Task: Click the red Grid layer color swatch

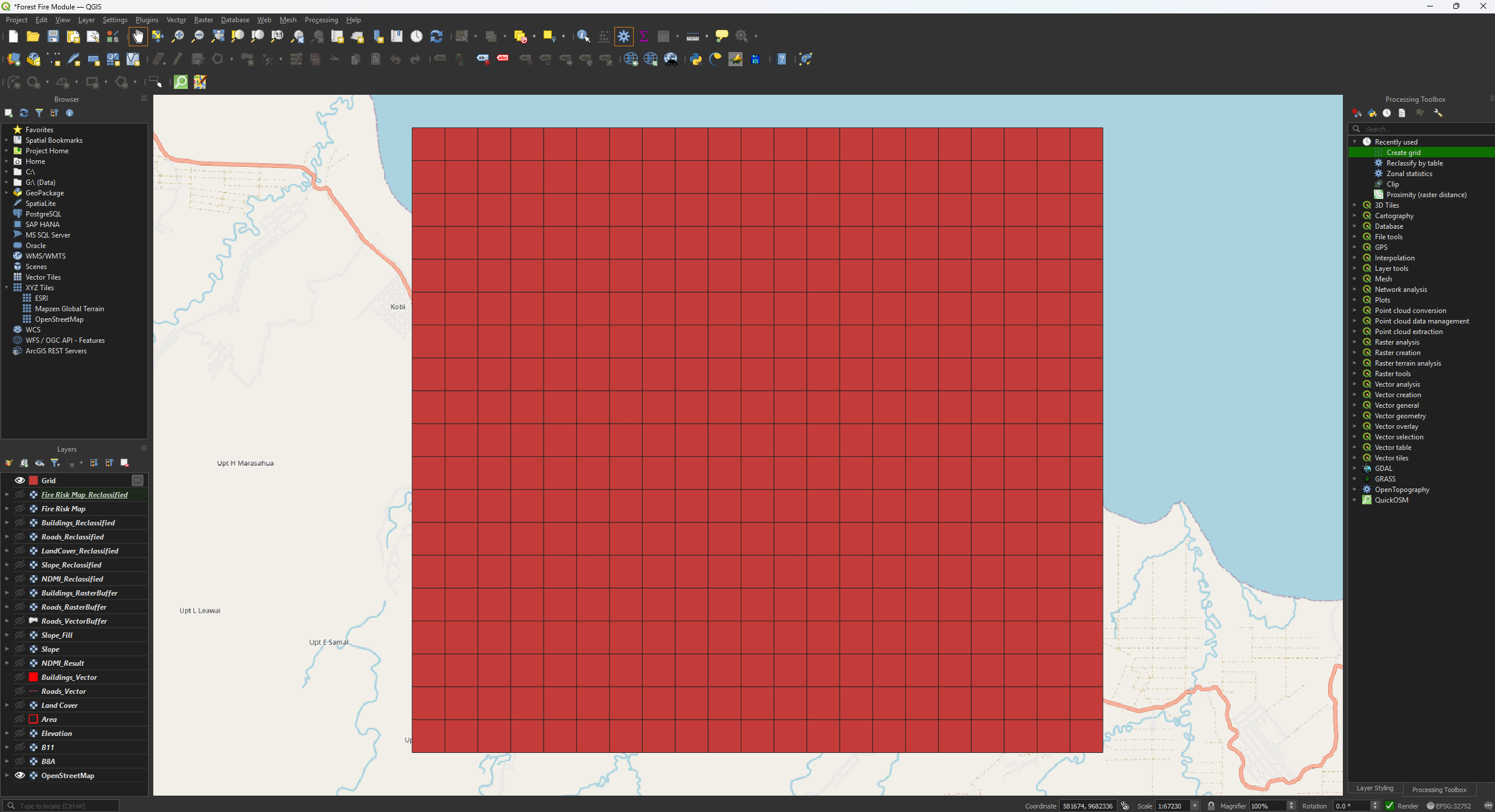Action: (33, 480)
